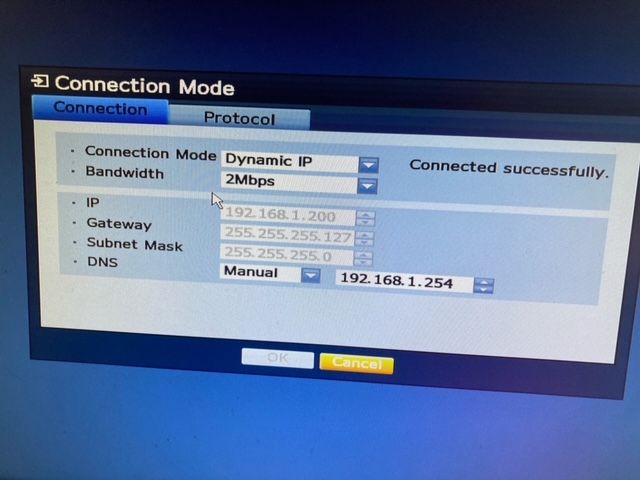The height and width of the screenshot is (480, 640).
Task: Click the Subnet Mask field 255.255.255.0
Action: point(287,256)
